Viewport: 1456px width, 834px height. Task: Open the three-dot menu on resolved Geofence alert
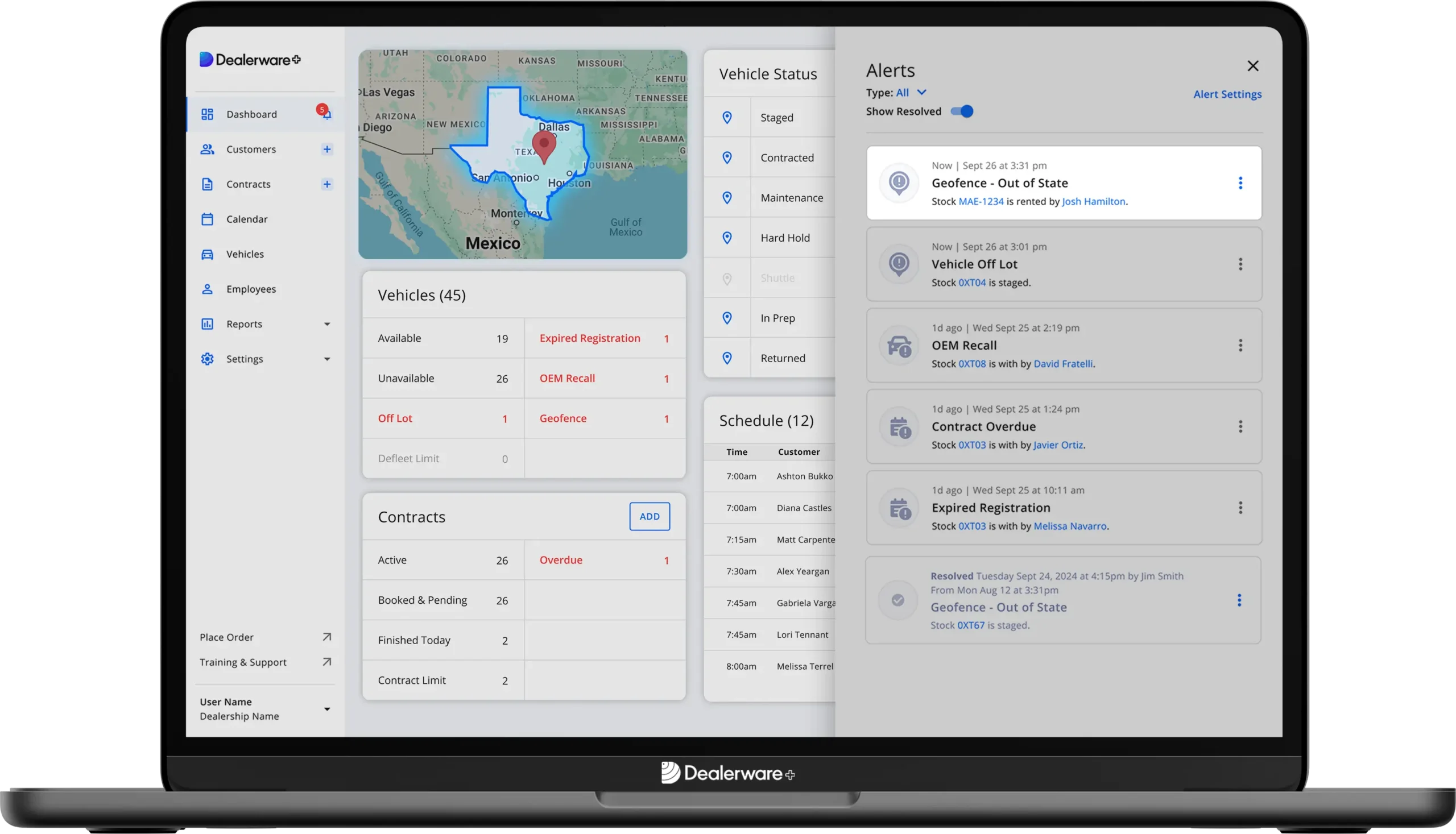(x=1239, y=600)
